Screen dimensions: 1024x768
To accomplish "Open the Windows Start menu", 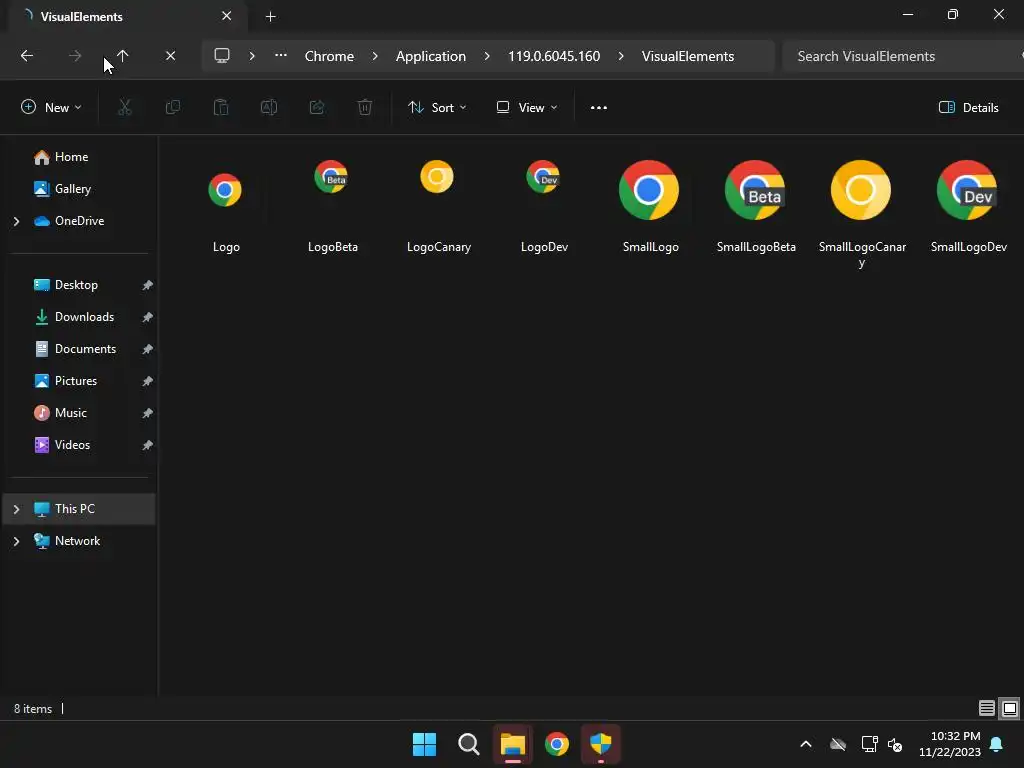I will click(x=424, y=744).
